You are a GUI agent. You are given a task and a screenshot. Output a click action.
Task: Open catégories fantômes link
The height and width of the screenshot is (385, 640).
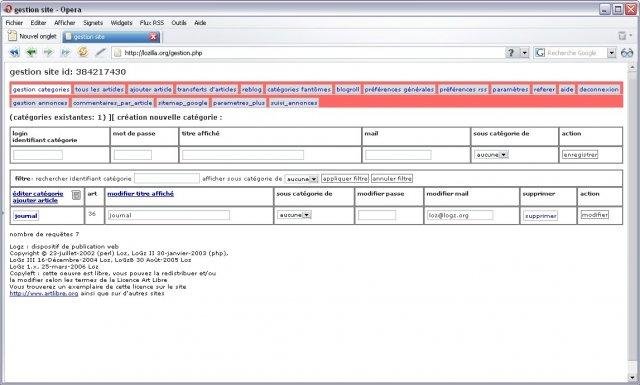(x=299, y=89)
